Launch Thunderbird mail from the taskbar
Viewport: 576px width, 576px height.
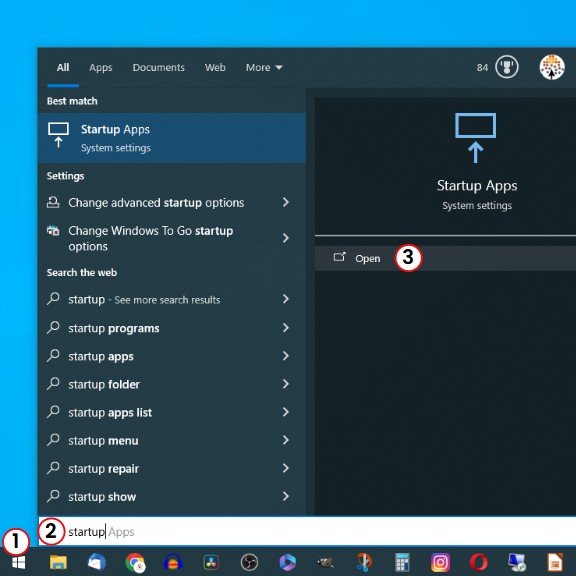coord(97,562)
